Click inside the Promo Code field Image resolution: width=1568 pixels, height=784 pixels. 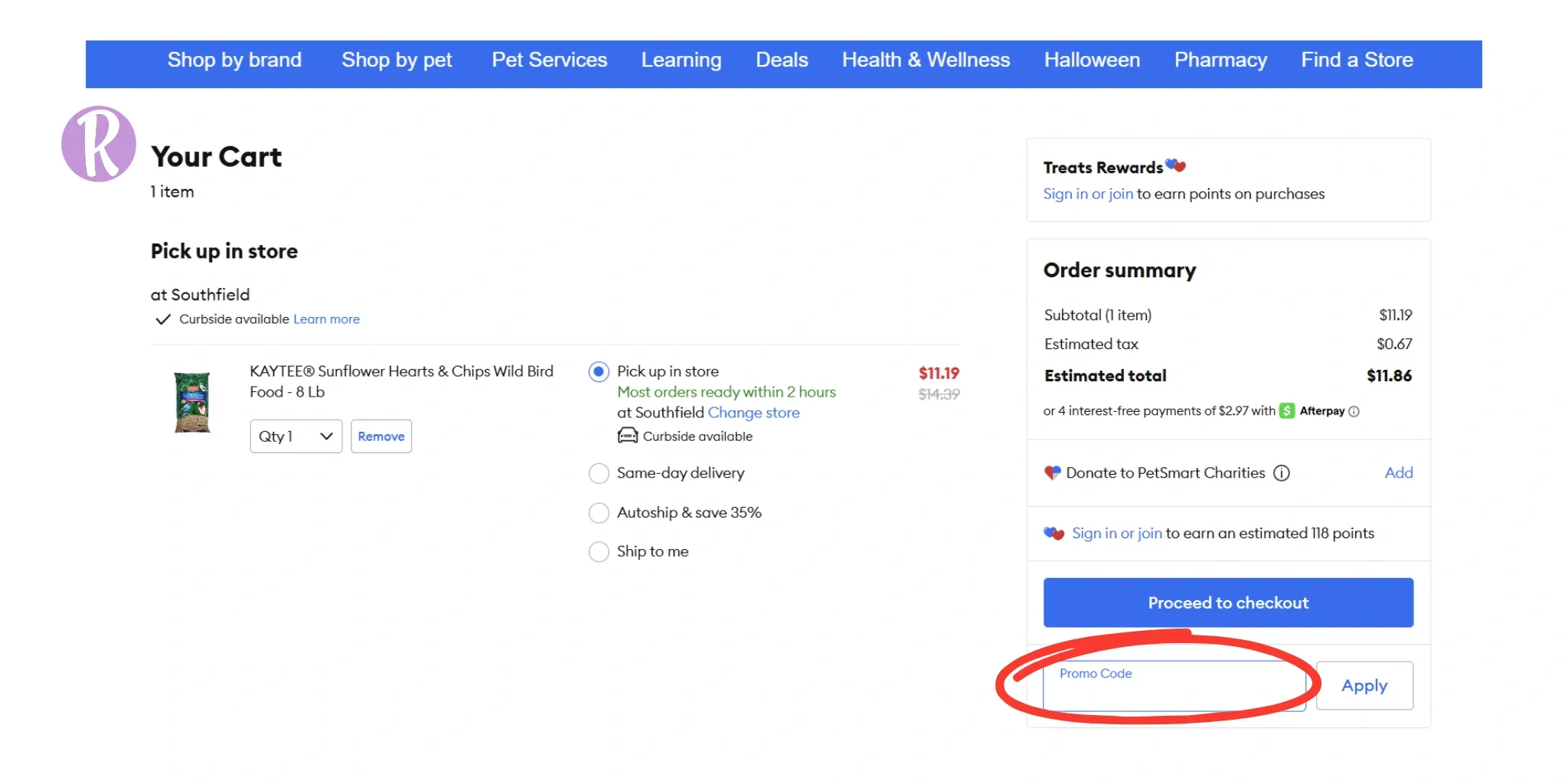[x=1174, y=686]
